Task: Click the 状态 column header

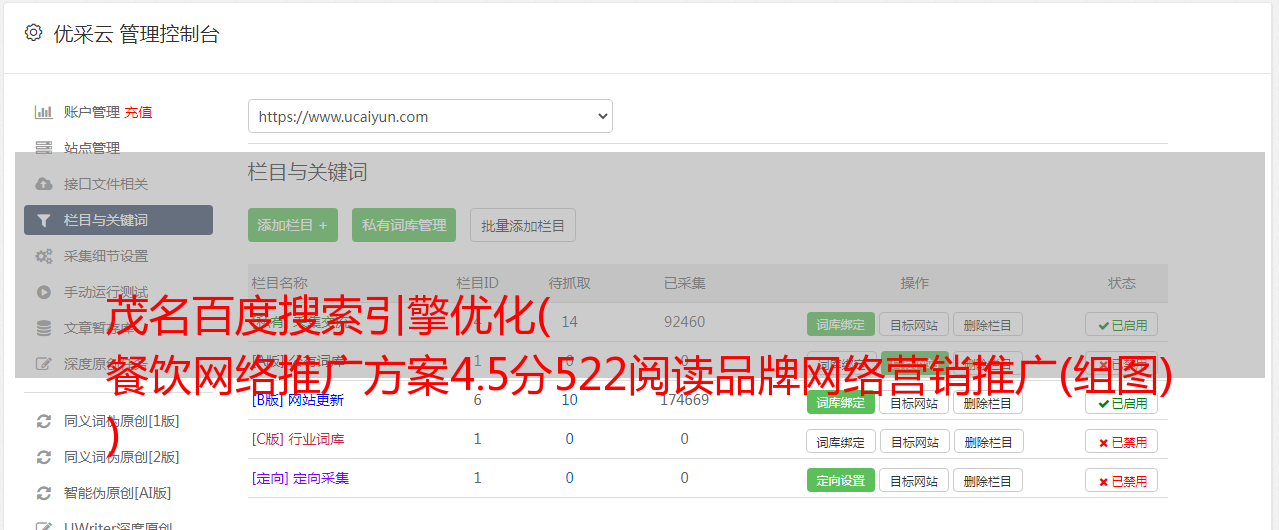Action: pos(1121,283)
